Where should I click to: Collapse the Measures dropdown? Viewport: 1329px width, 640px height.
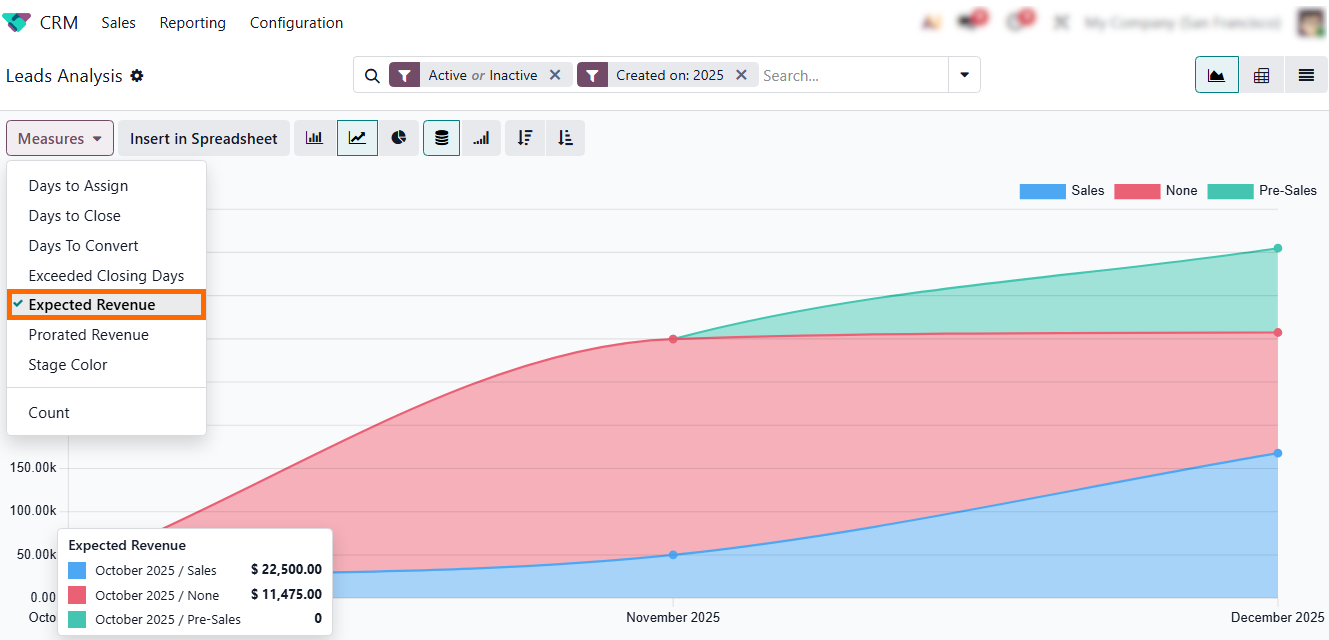pyautogui.click(x=60, y=139)
